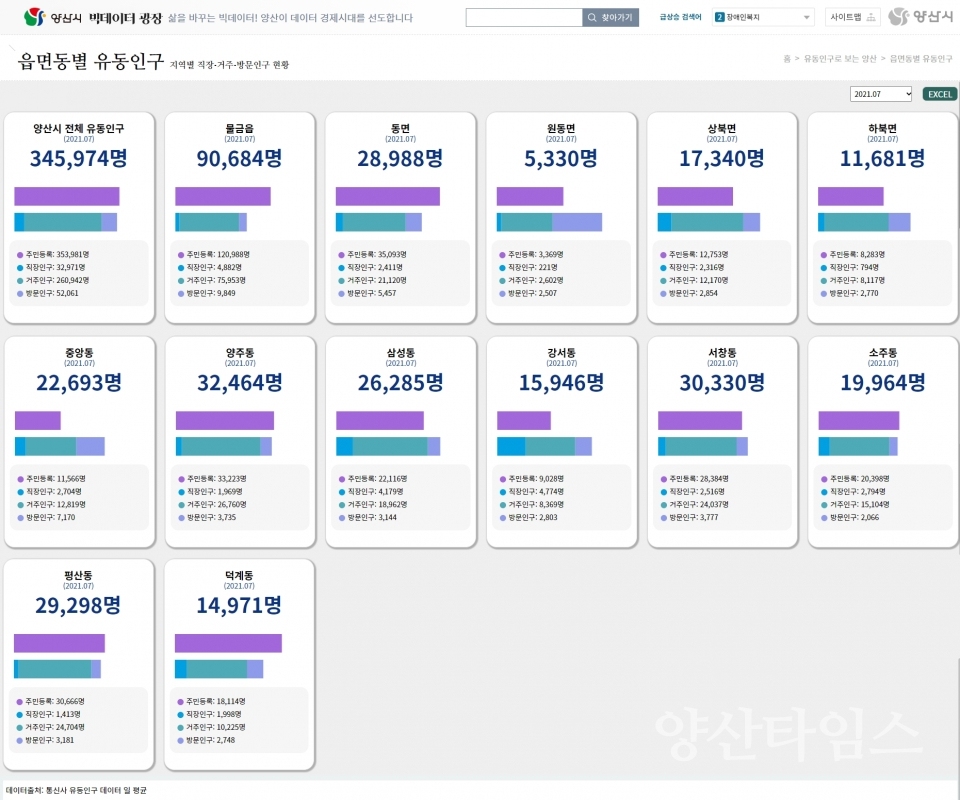Focus the header search input box

(x=524, y=18)
